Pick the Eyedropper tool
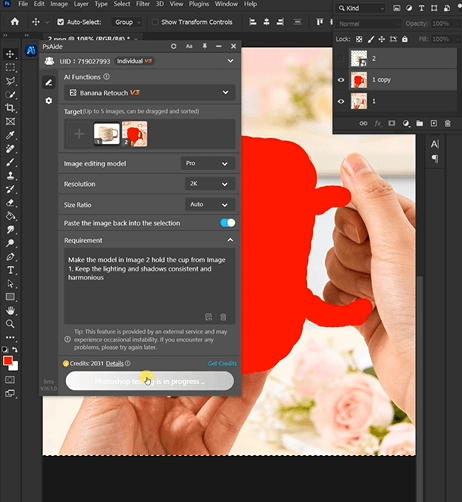The width and height of the screenshot is (462, 502). tap(10, 135)
